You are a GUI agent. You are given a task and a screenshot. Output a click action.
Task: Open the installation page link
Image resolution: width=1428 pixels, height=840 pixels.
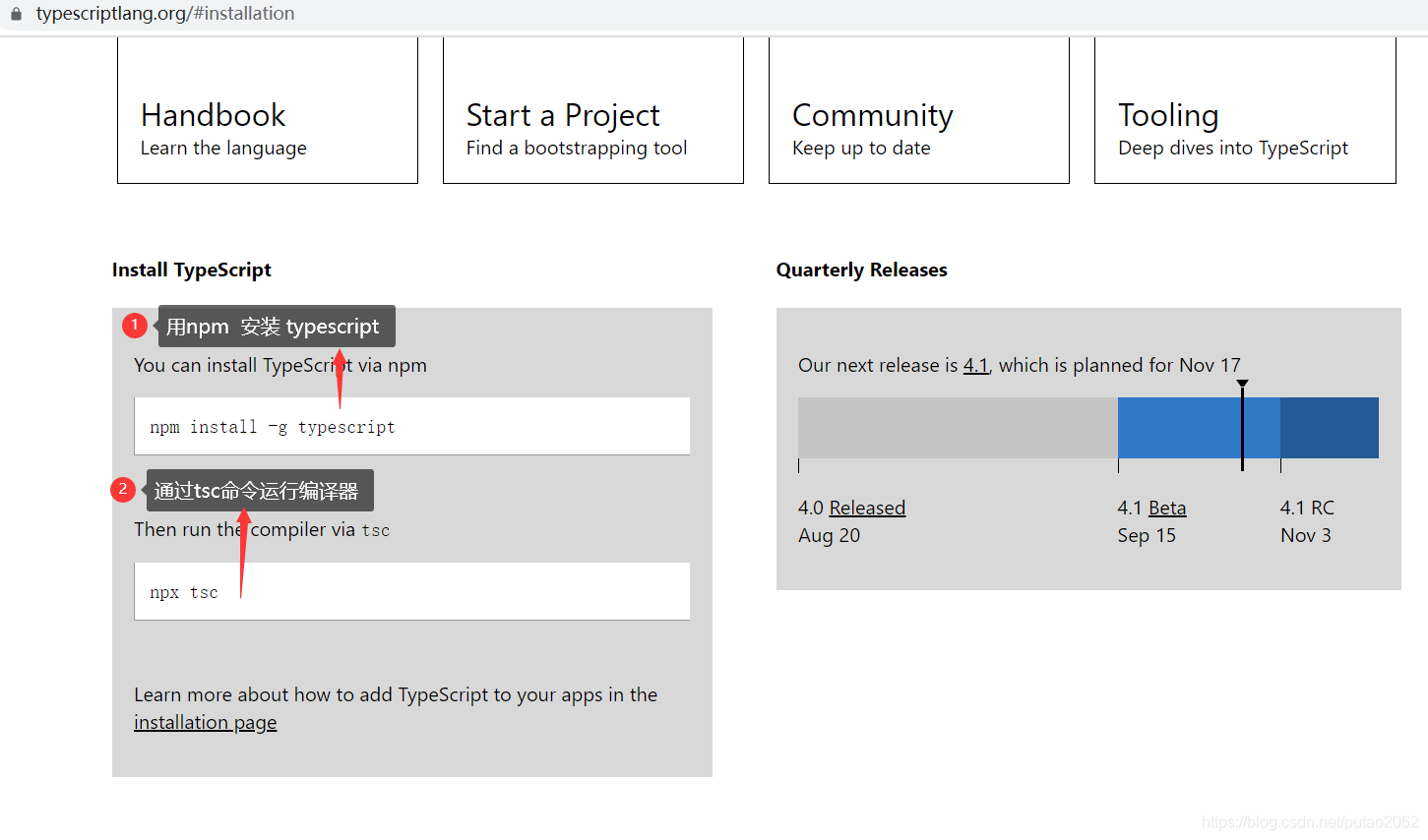click(x=206, y=723)
